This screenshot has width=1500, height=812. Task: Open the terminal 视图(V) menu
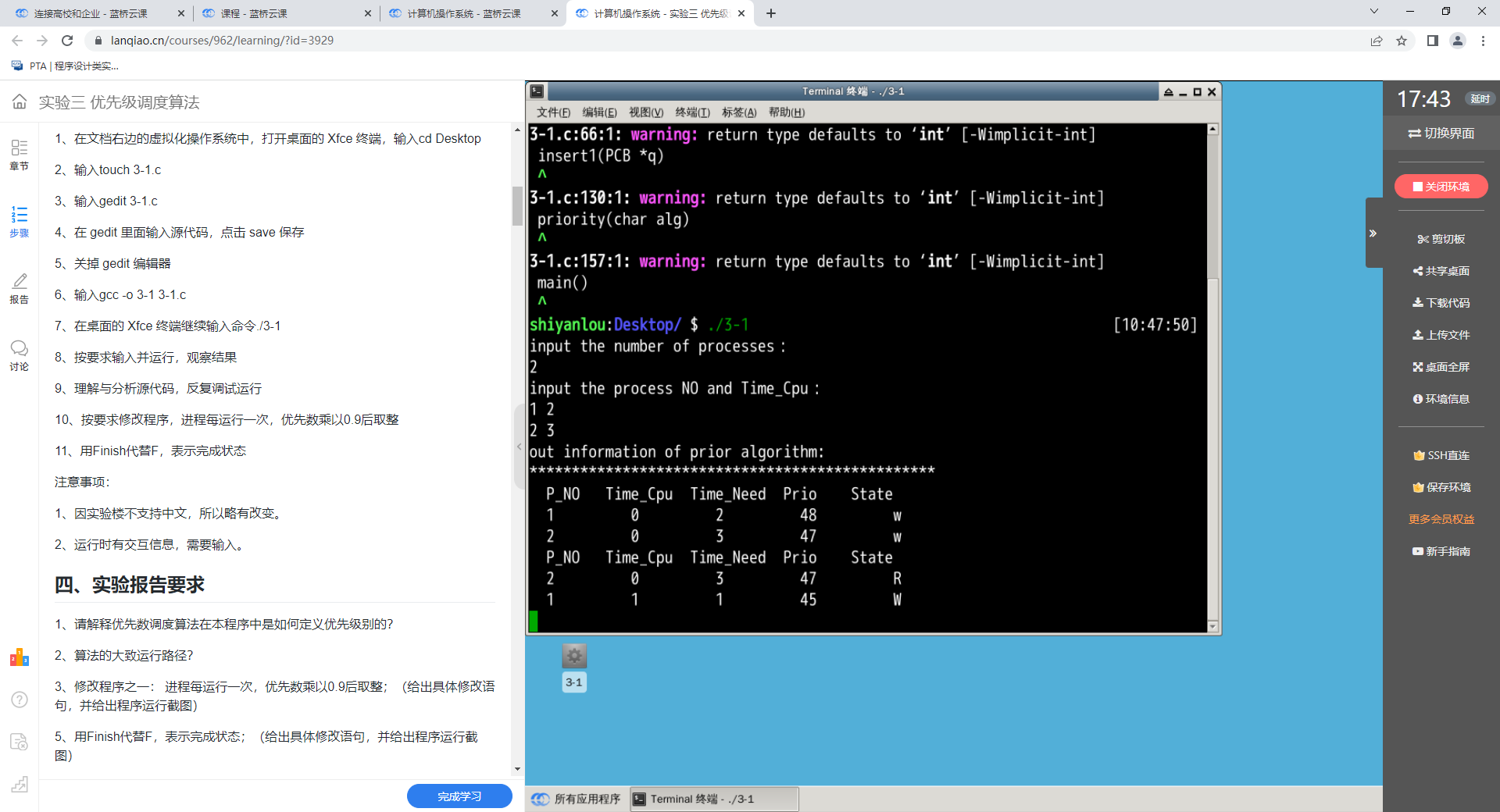click(646, 112)
